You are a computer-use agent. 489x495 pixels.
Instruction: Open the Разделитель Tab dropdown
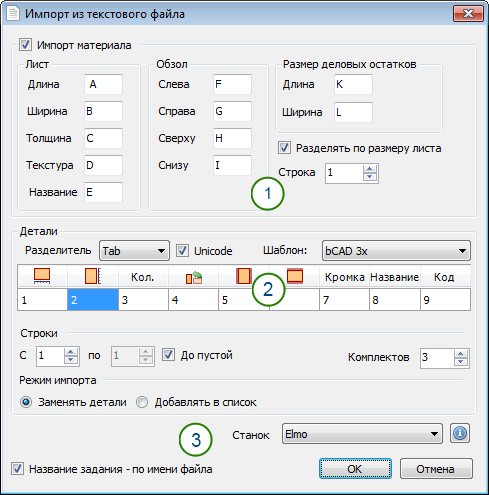134,251
